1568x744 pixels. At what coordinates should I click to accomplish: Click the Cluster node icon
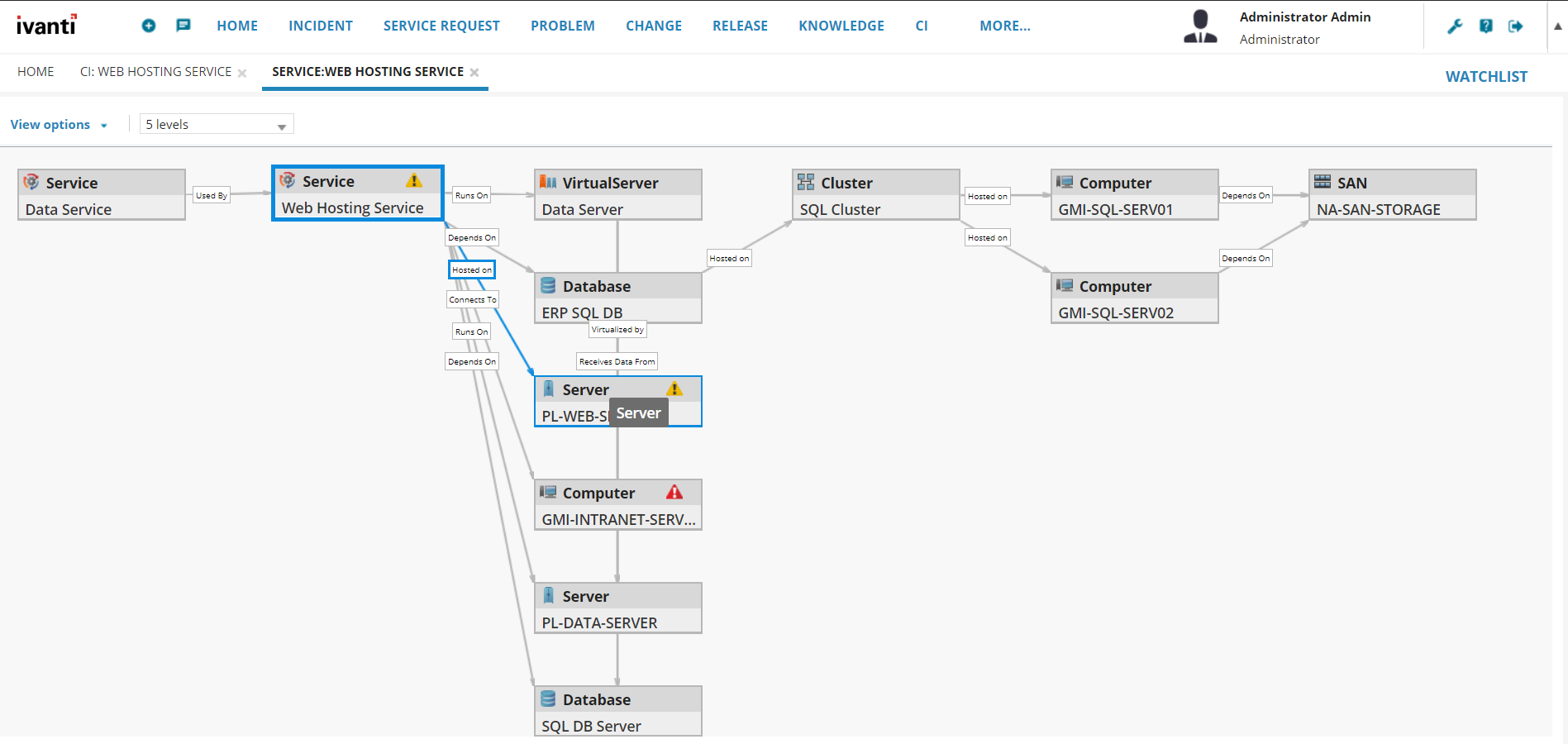pyautogui.click(x=806, y=183)
